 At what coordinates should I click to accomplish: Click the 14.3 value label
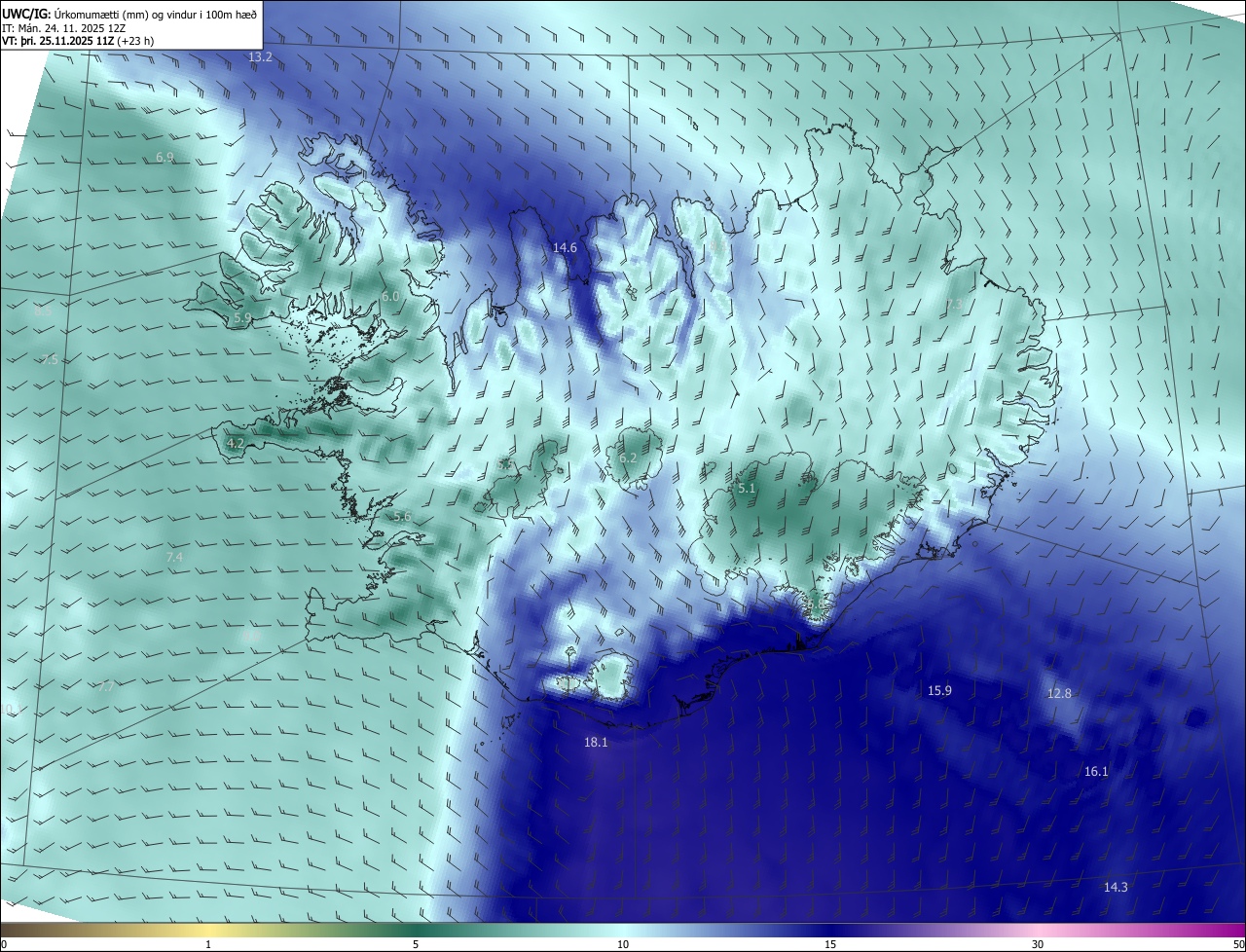(1116, 888)
